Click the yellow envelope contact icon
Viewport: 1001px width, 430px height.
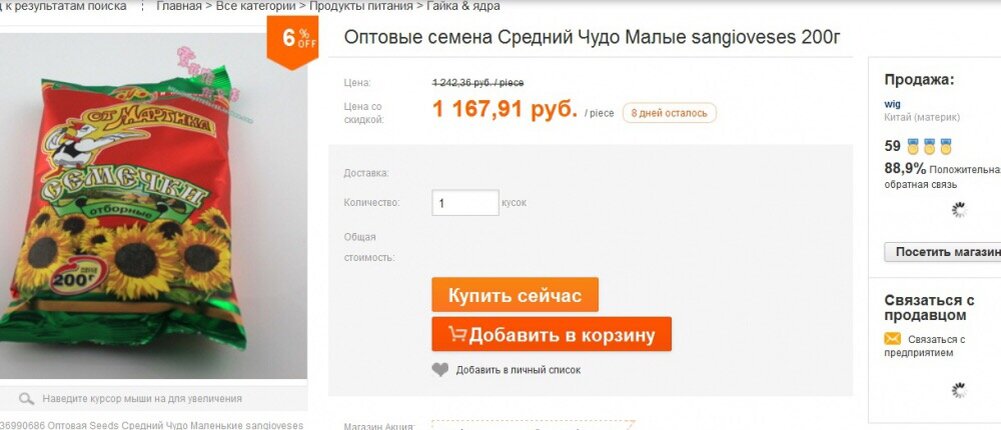[x=892, y=339]
